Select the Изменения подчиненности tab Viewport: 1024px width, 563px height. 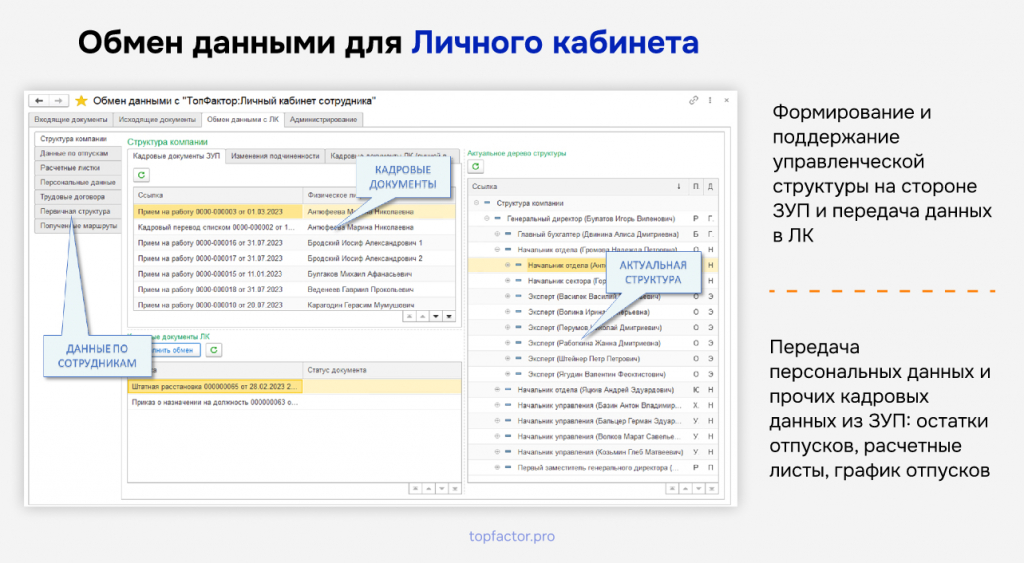pyautogui.click(x=275, y=156)
